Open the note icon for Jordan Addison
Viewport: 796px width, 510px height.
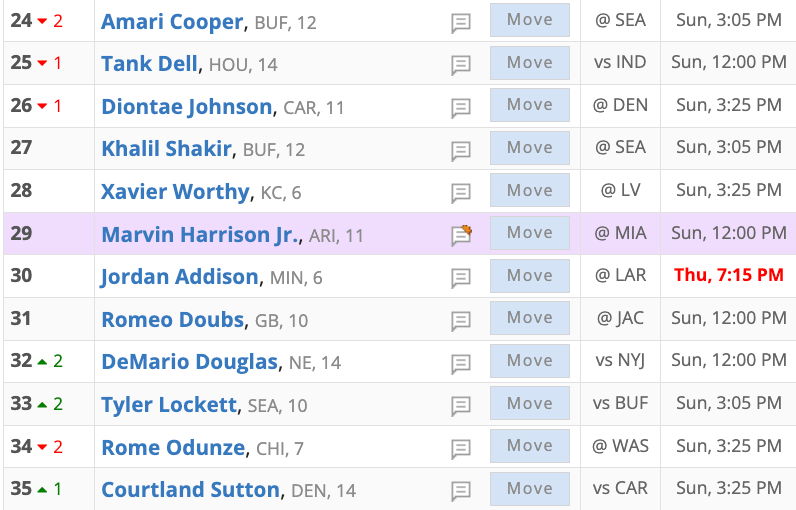461,278
